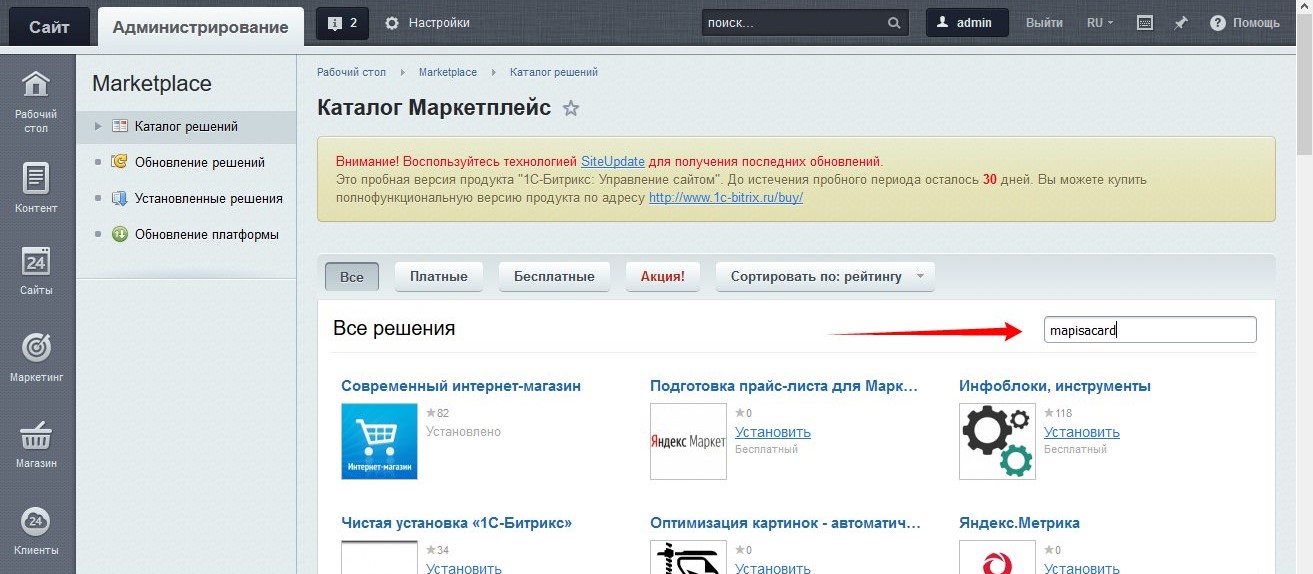
Task: Click Установить under Инфоблоки, инструменты
Action: pos(1081,432)
